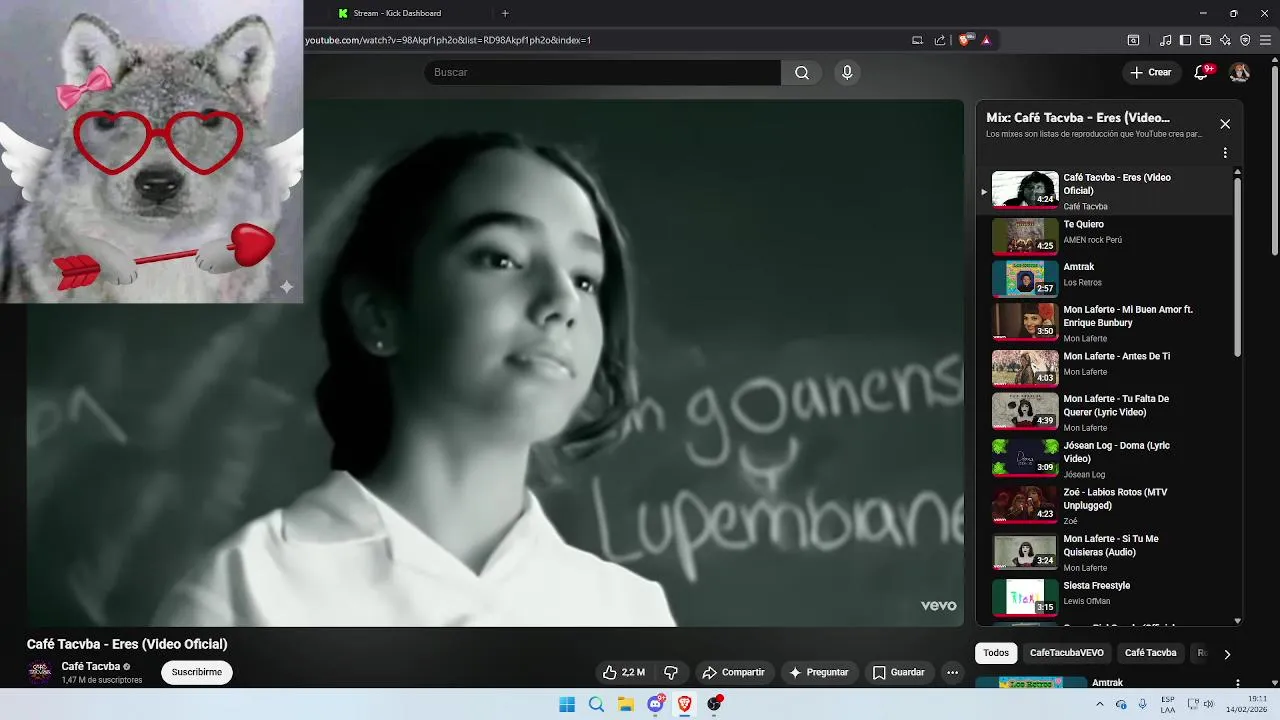Play Zoé - Labios Rotos (MTV Unplugged)
Image resolution: width=1280 pixels, height=720 pixels.
click(x=1105, y=504)
